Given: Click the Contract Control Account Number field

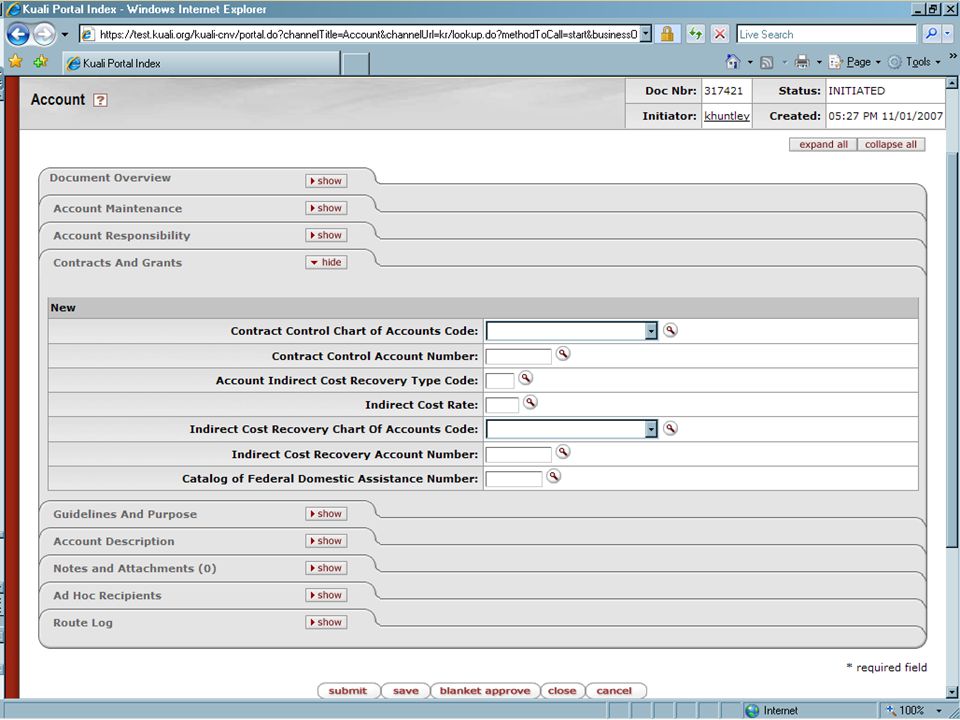Looking at the screenshot, I should pos(519,356).
